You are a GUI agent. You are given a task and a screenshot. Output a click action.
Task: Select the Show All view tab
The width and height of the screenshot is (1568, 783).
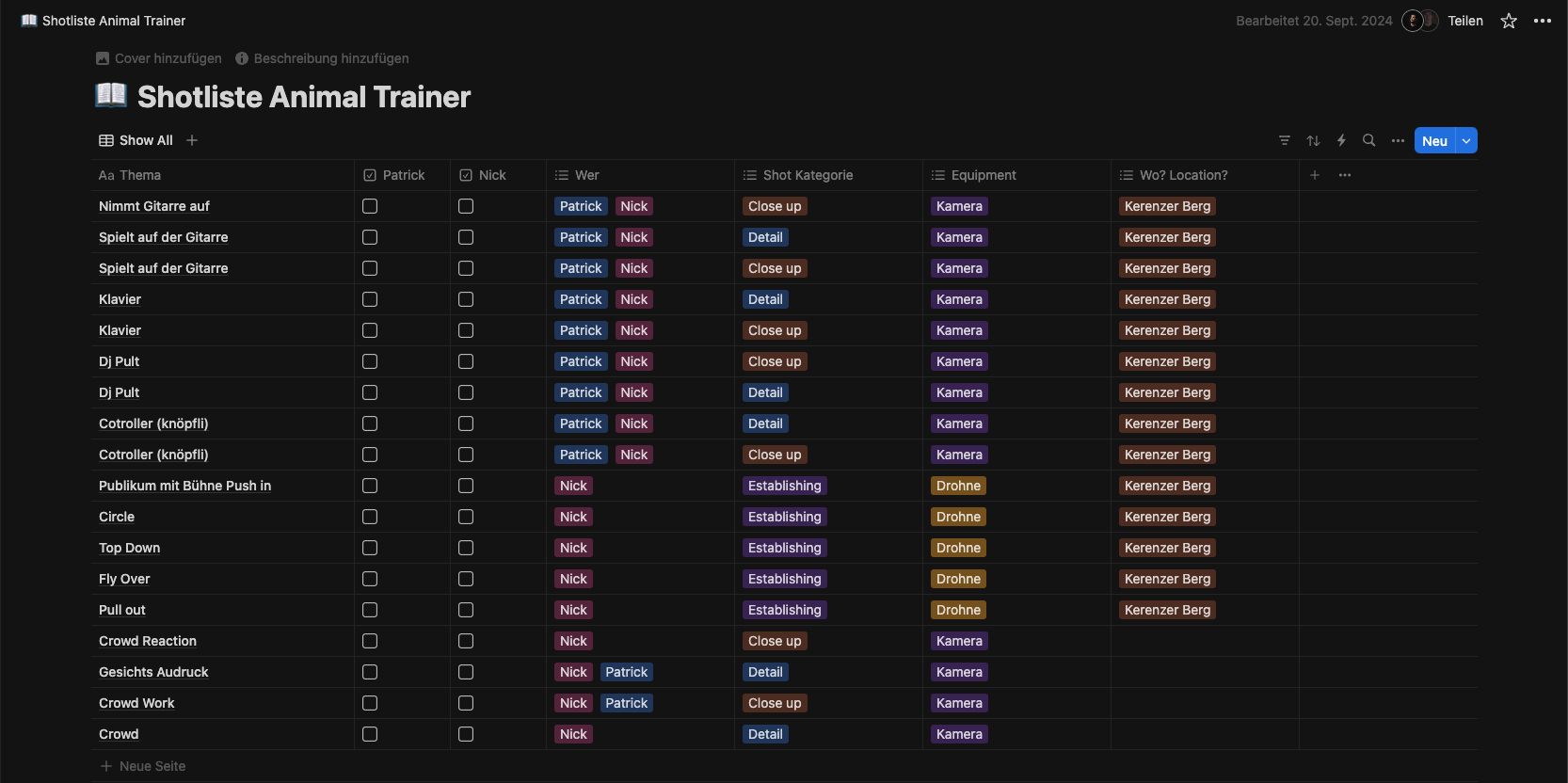click(x=136, y=140)
